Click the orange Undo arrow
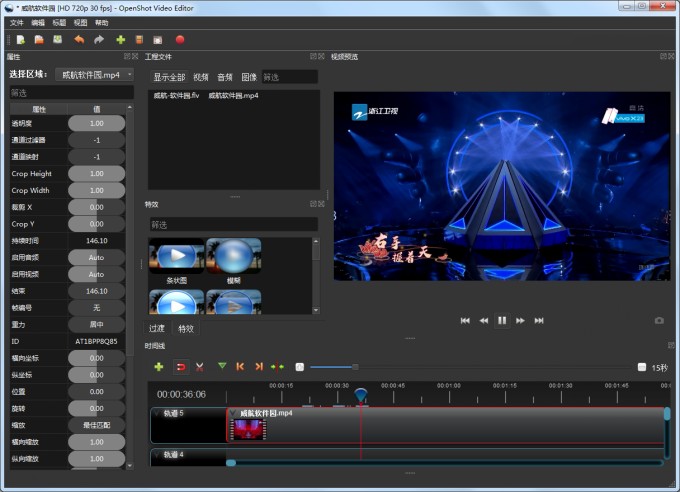 click(x=79, y=40)
